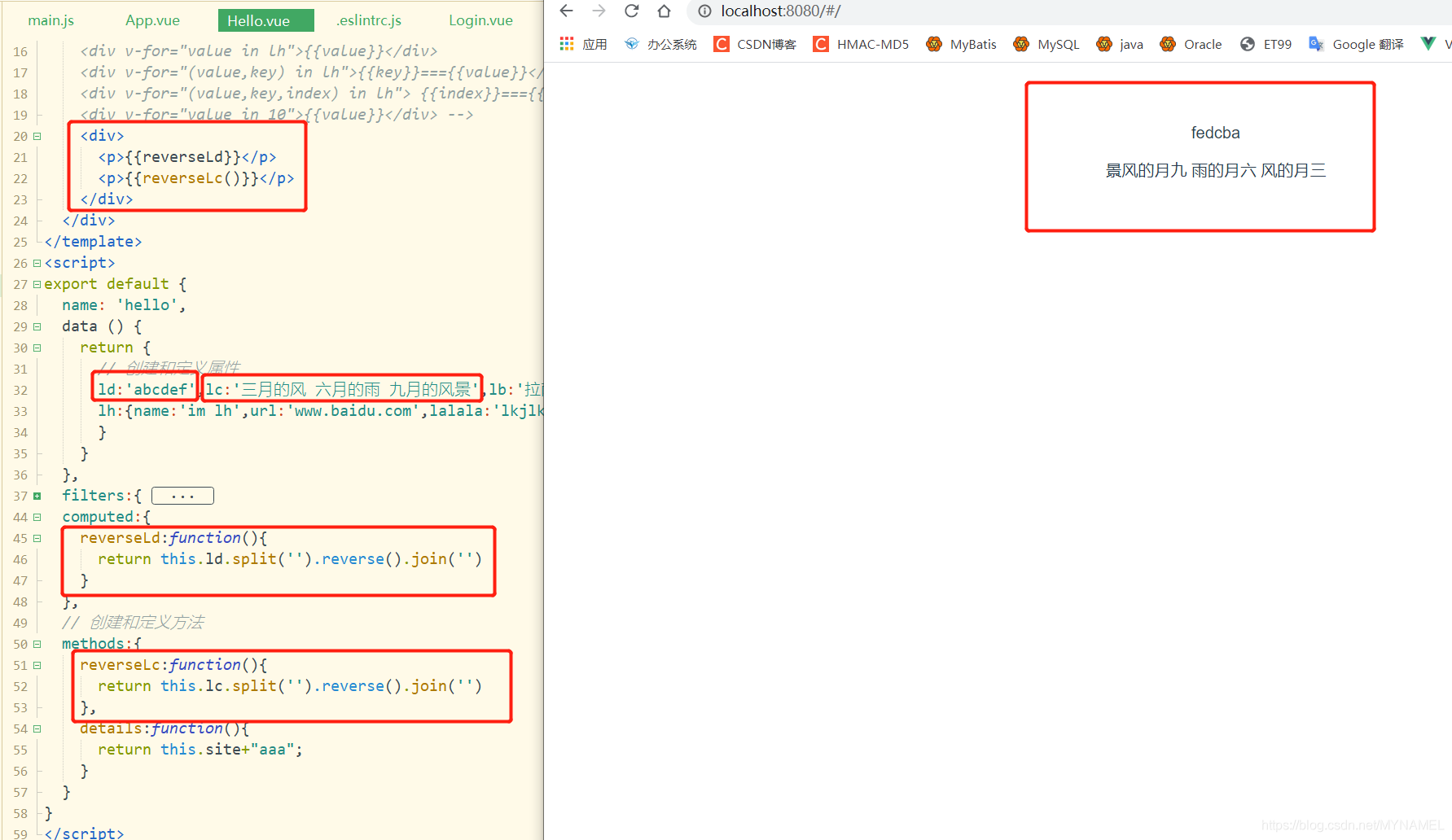Expand the folded filters block on line 37
1452x840 pixels.
tap(37, 496)
